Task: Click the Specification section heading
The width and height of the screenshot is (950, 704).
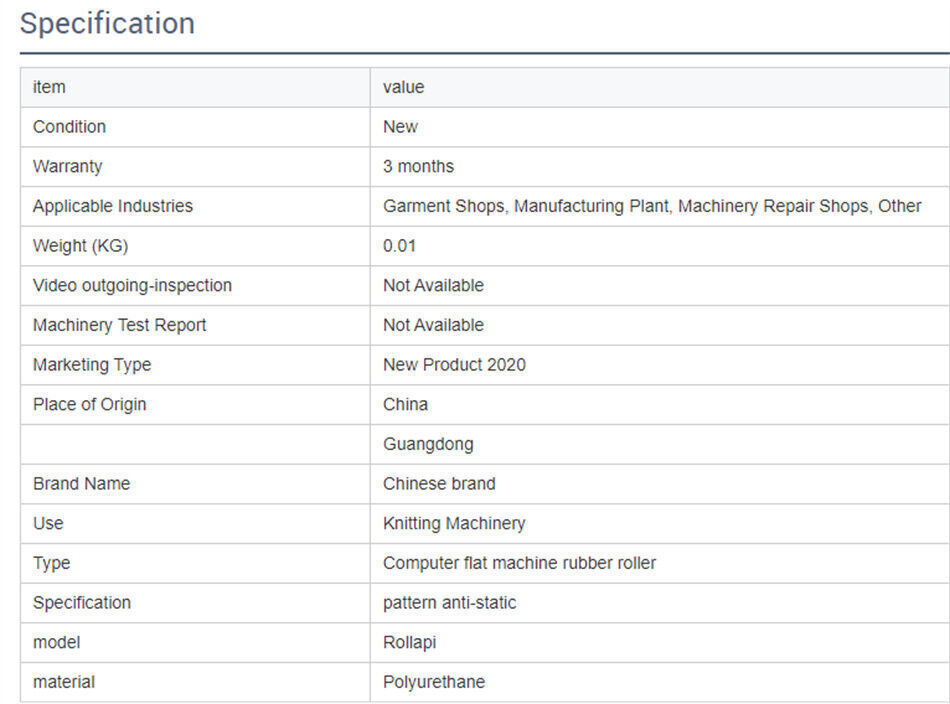Action: [107, 24]
